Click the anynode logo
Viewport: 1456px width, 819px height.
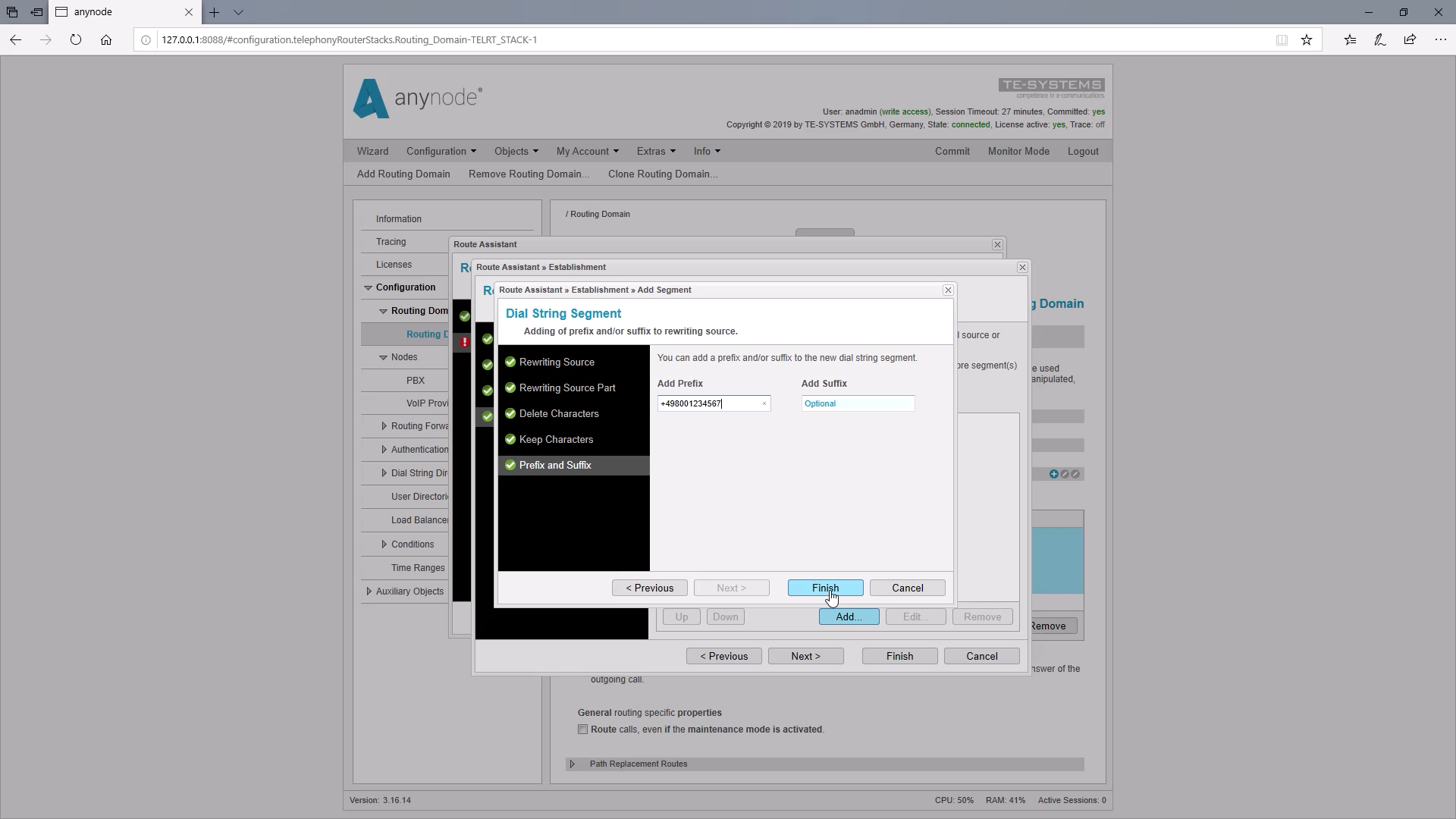pos(418,99)
